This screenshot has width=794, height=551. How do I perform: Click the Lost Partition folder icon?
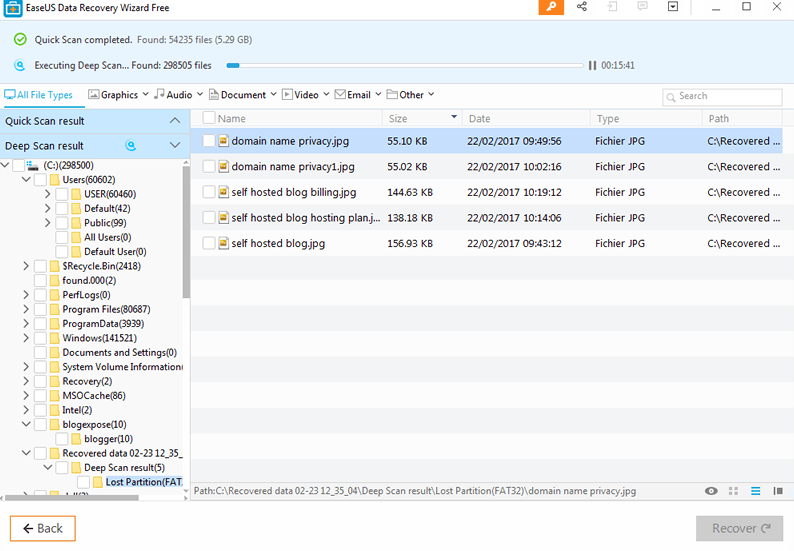98,482
